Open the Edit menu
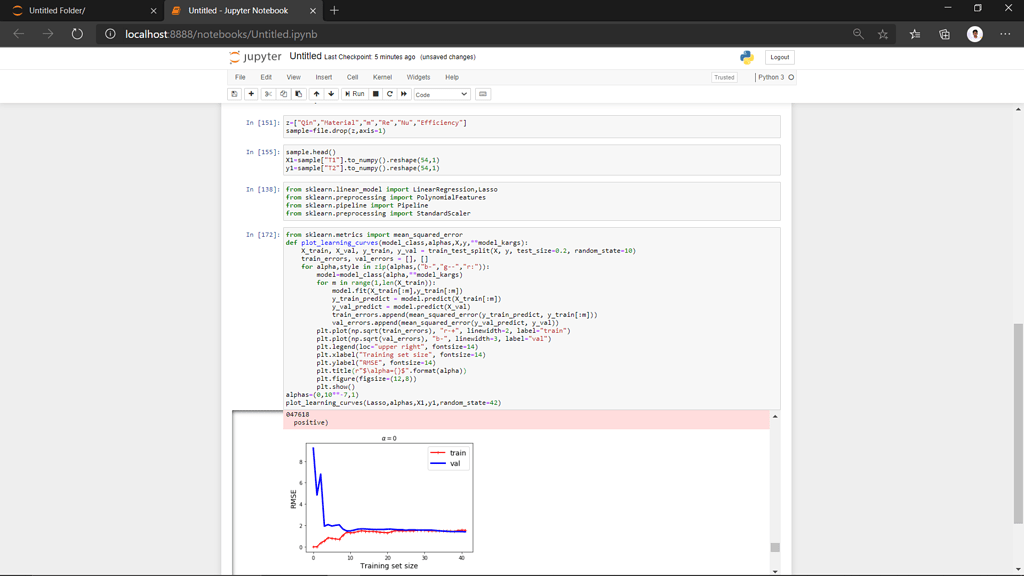Image resolution: width=1024 pixels, height=576 pixels. (x=266, y=77)
